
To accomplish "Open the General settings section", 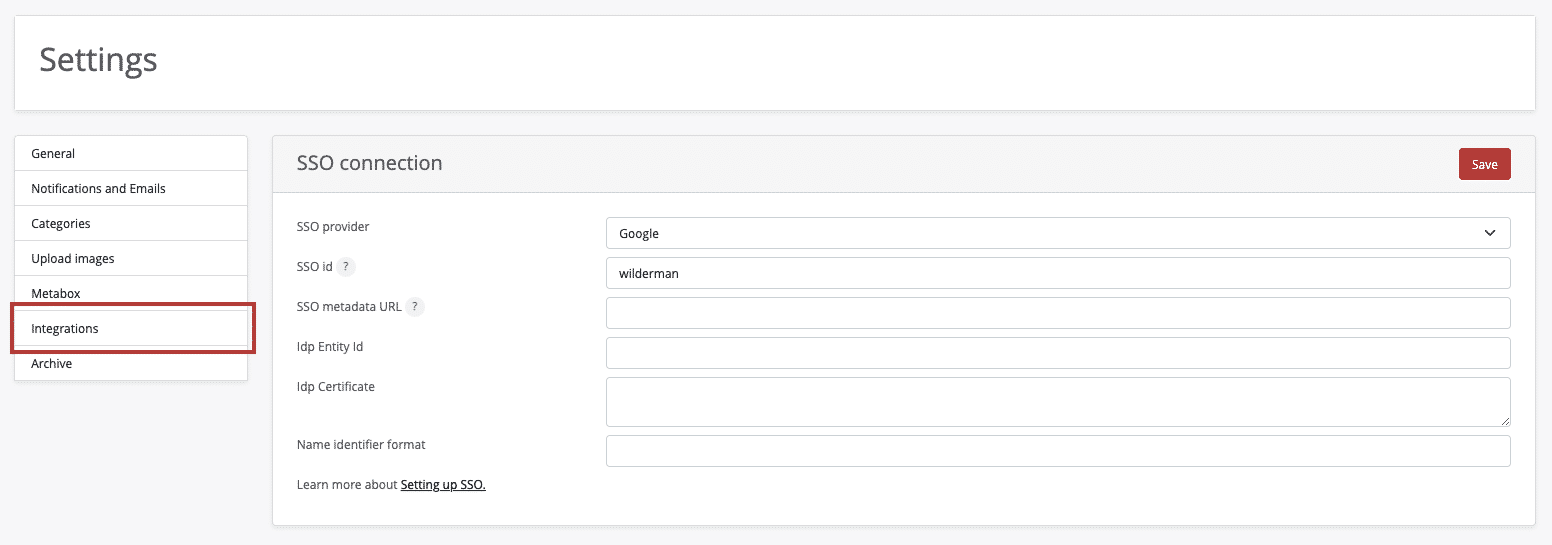I will [131, 153].
